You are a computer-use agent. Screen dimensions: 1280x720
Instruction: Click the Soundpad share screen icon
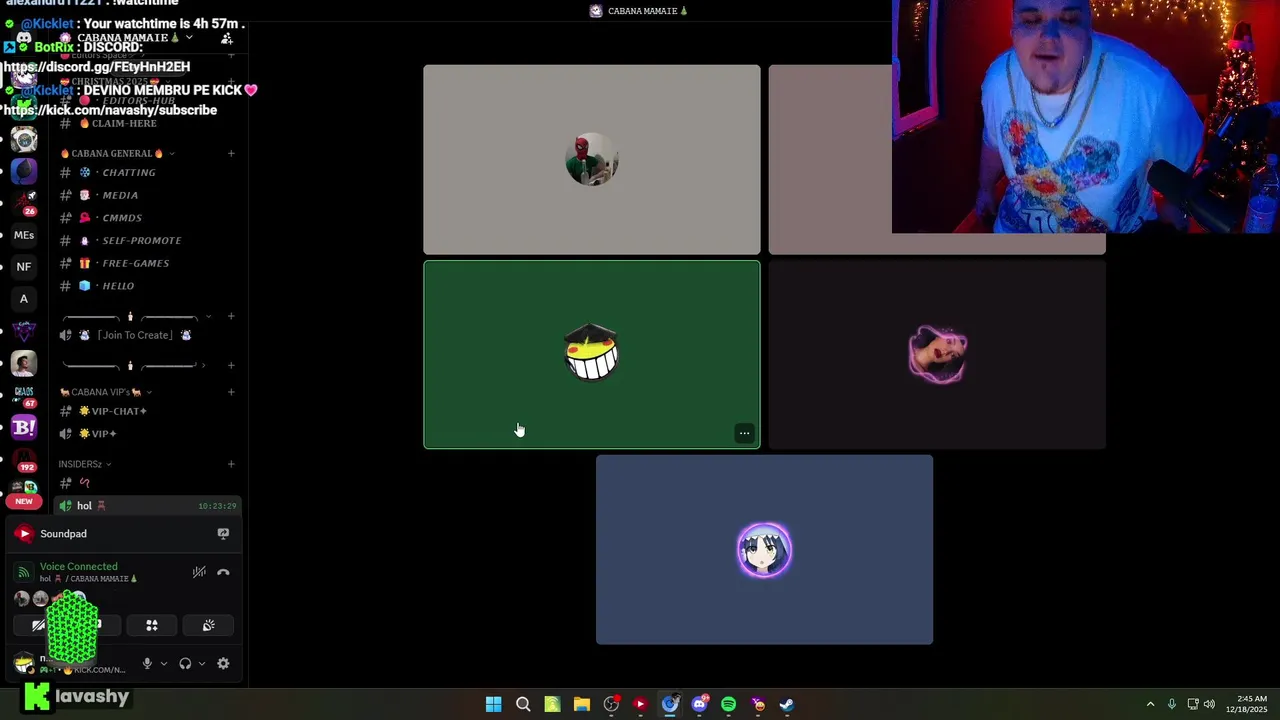point(223,534)
